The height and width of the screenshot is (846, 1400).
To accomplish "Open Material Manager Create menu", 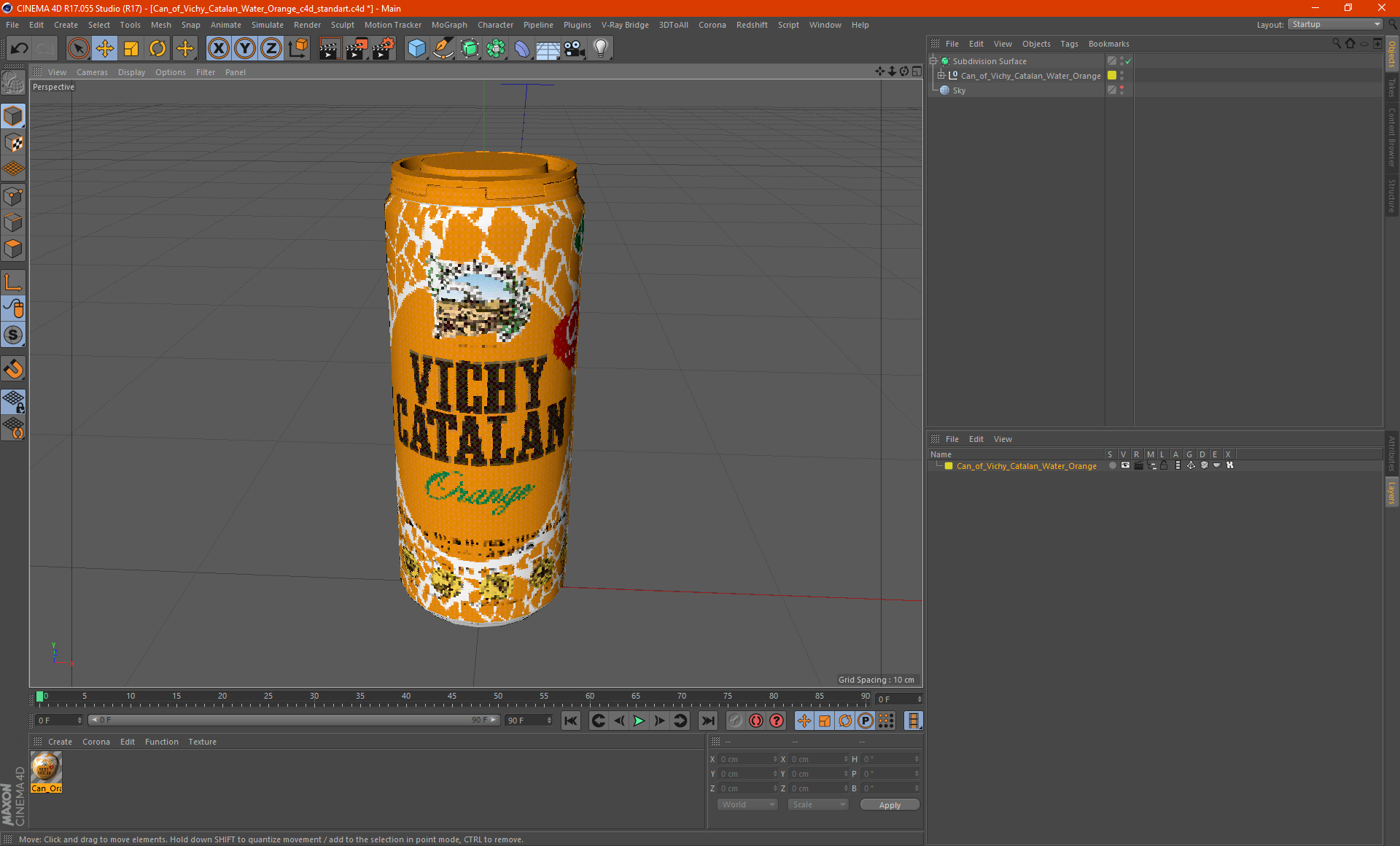I will click(x=60, y=742).
